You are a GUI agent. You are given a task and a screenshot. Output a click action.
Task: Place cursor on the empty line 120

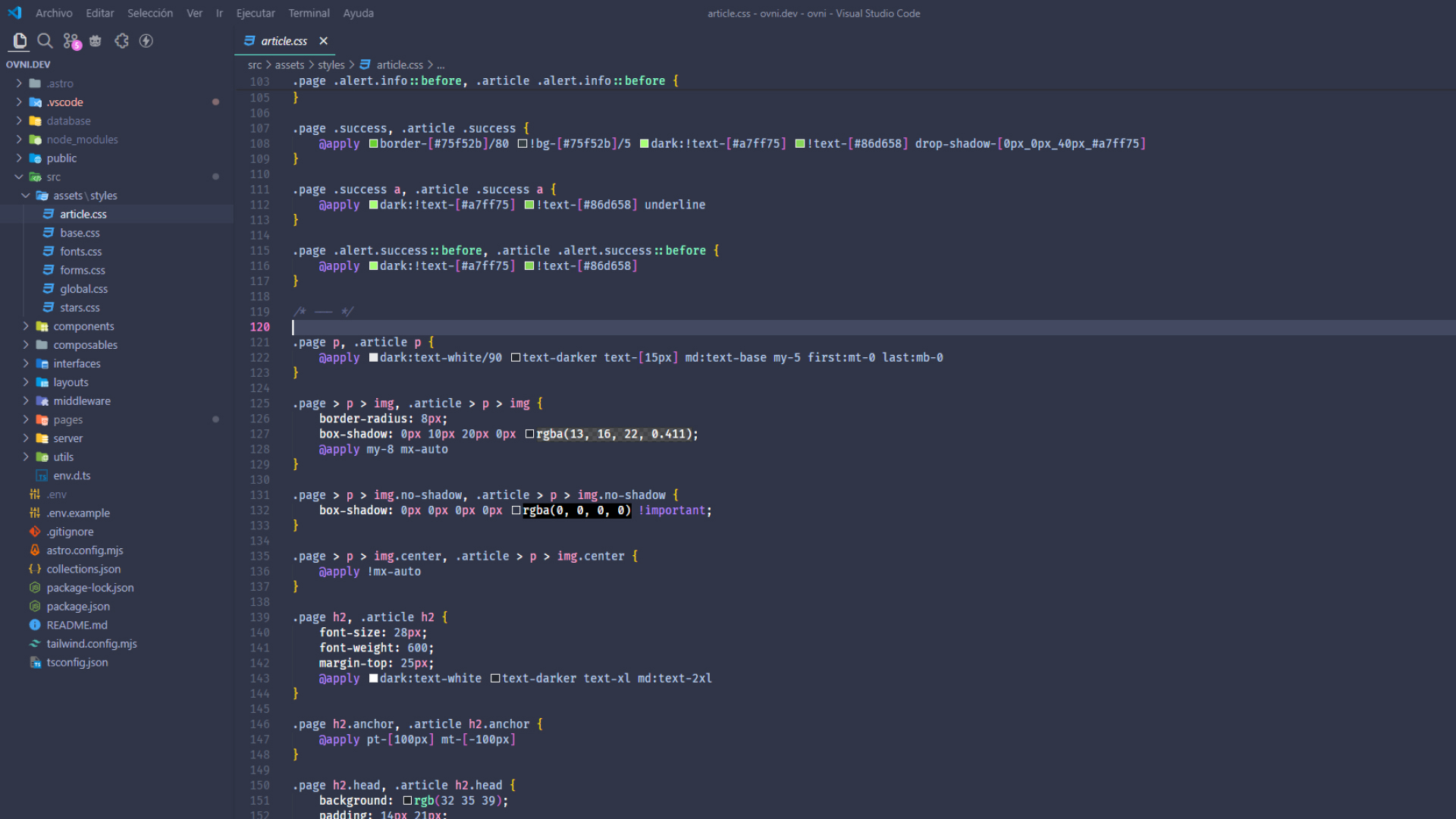tap(872, 327)
